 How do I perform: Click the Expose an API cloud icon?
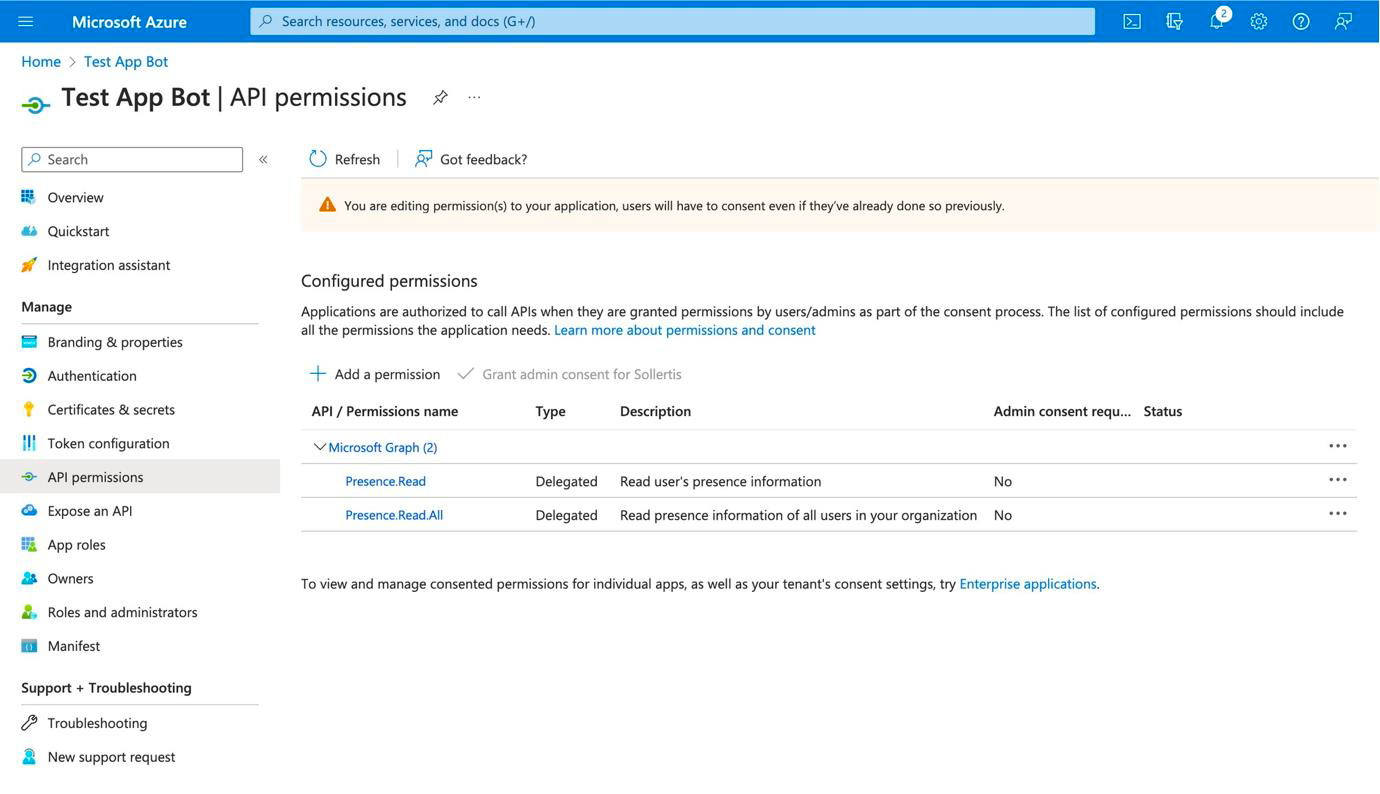(x=28, y=511)
